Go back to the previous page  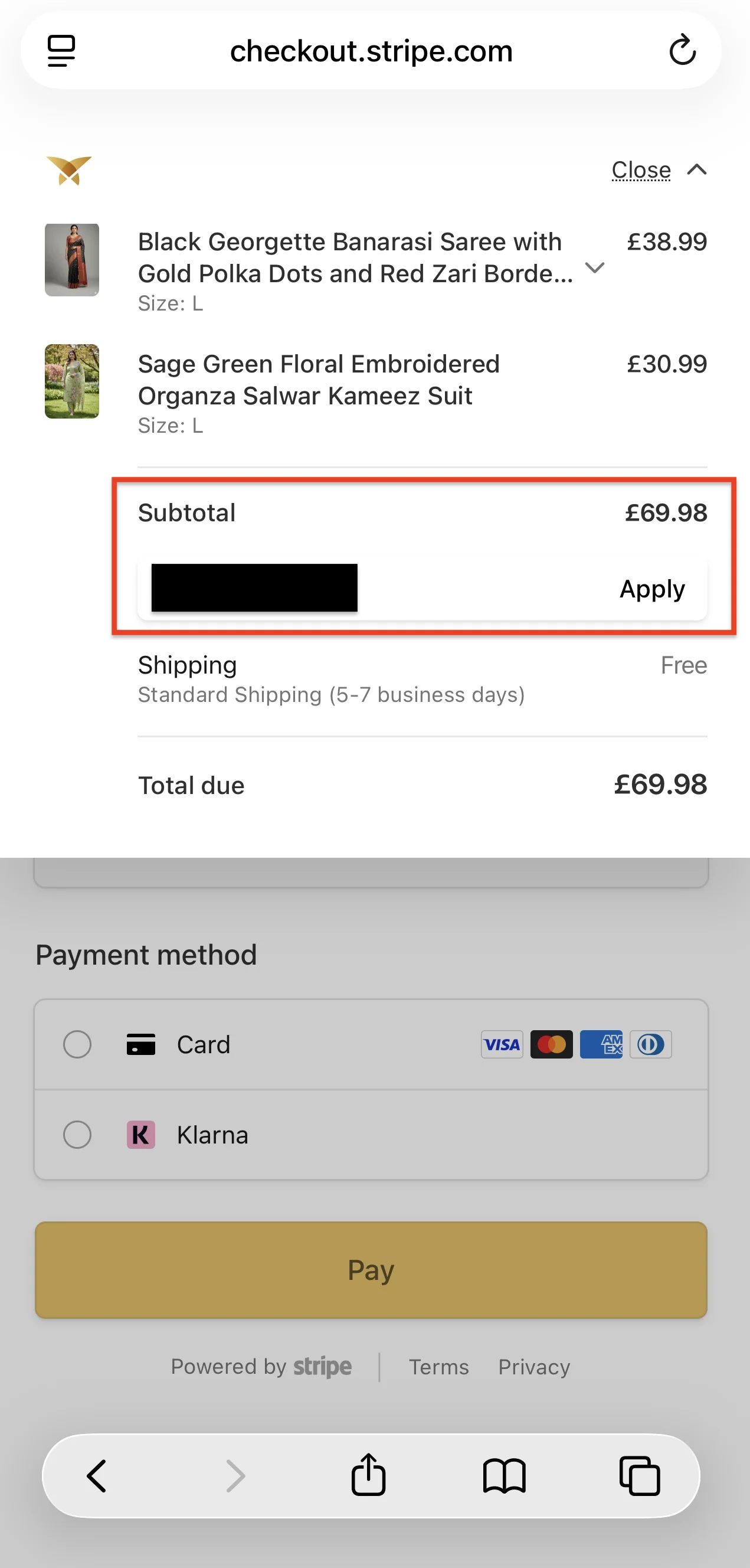(x=97, y=1475)
